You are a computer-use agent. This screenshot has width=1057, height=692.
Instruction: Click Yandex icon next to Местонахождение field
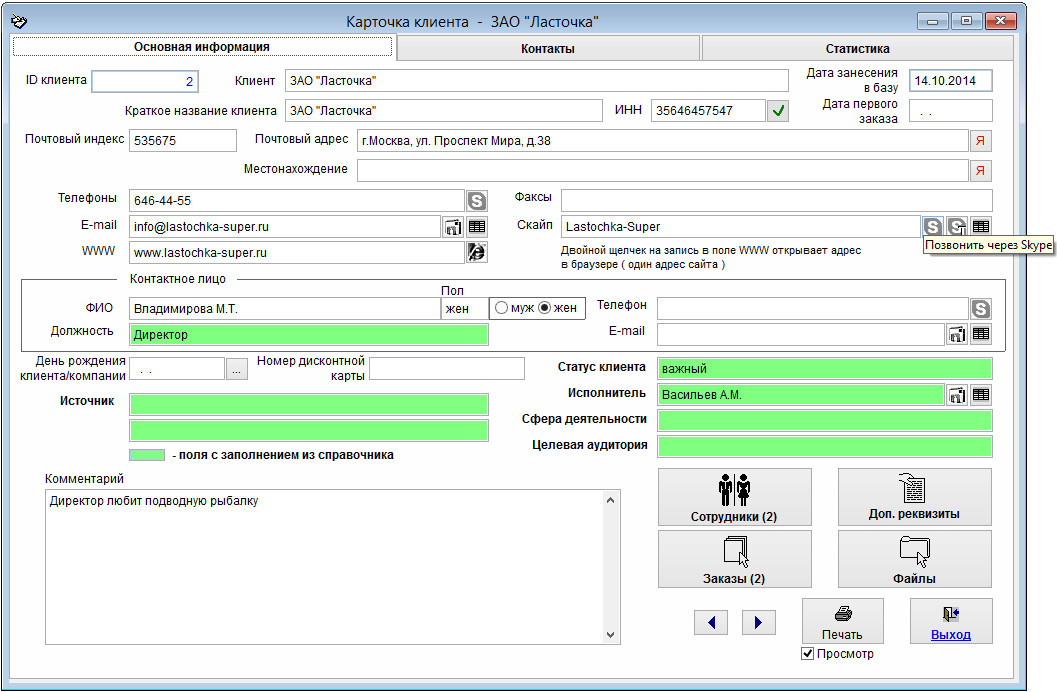click(x=981, y=171)
